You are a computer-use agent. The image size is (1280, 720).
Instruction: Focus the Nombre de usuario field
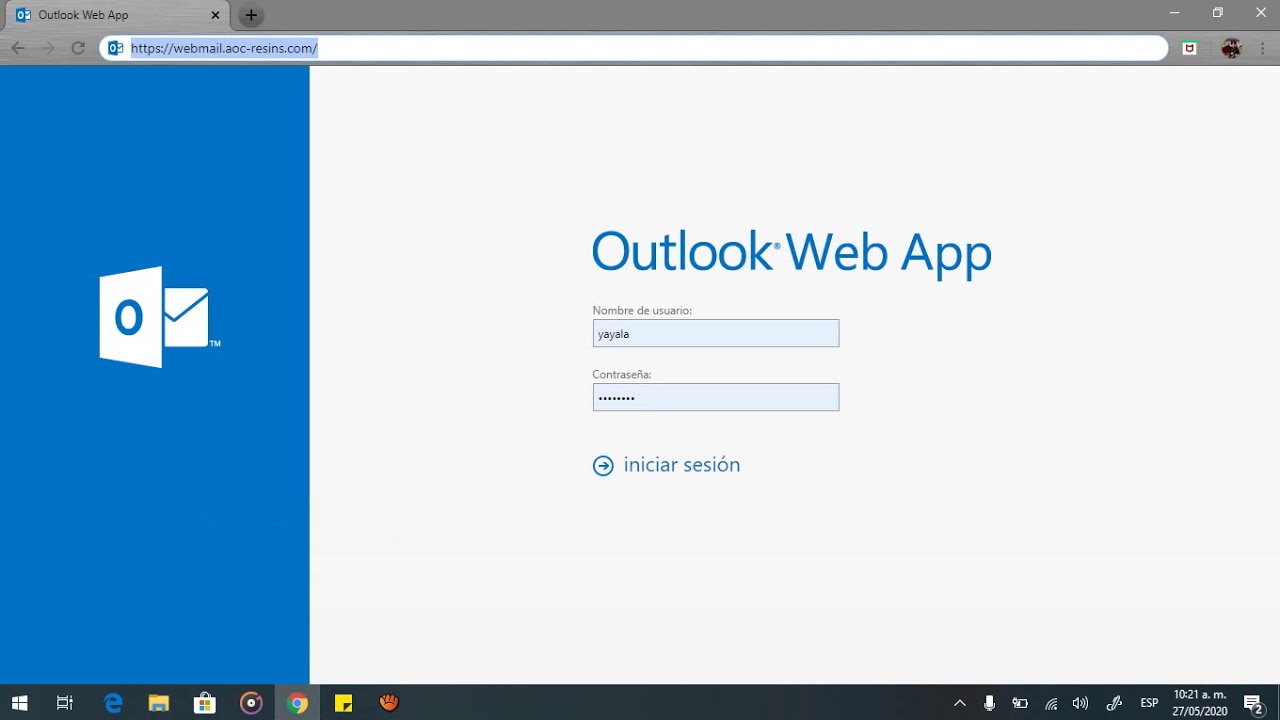(x=716, y=334)
